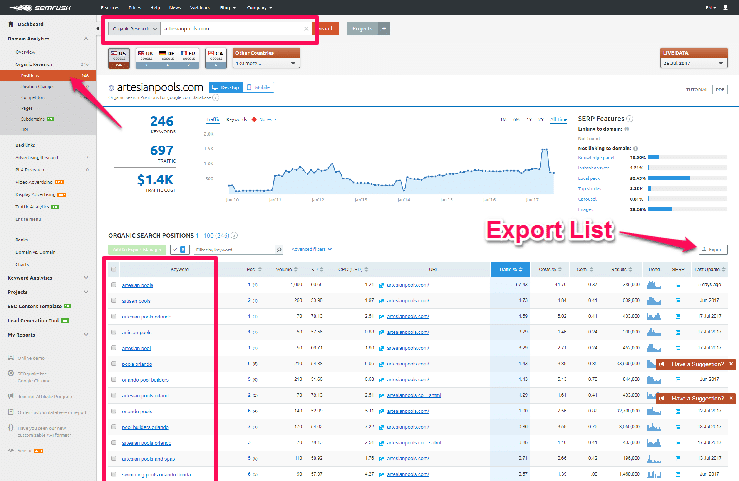Check the box for pool builders orlando row
Screen dimensions: 739x481
[x=113, y=427]
